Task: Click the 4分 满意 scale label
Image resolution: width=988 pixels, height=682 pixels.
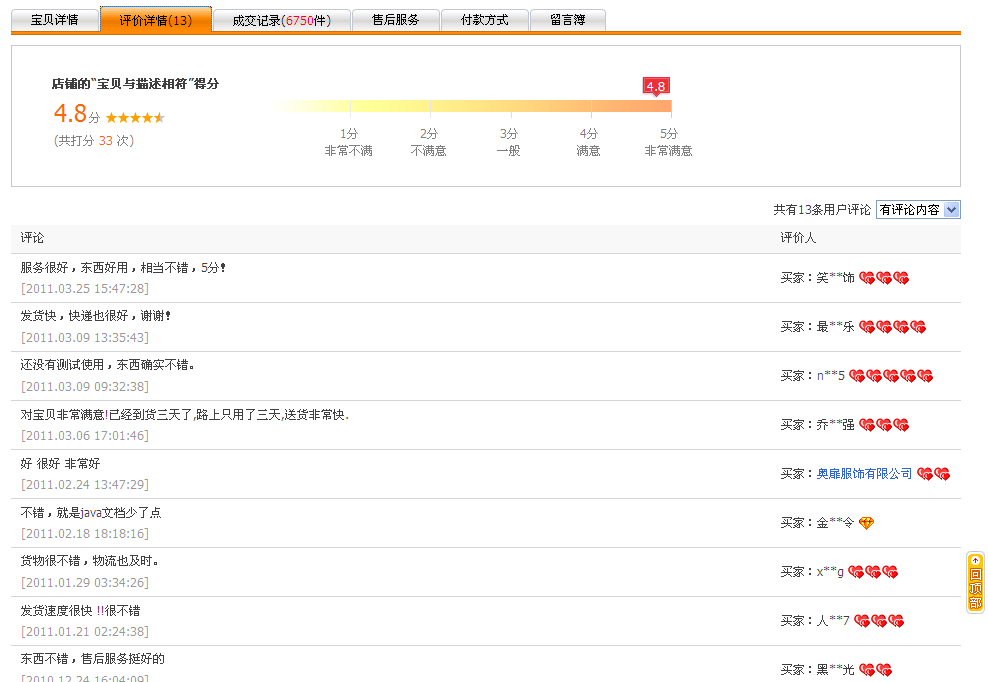Action: [589, 142]
